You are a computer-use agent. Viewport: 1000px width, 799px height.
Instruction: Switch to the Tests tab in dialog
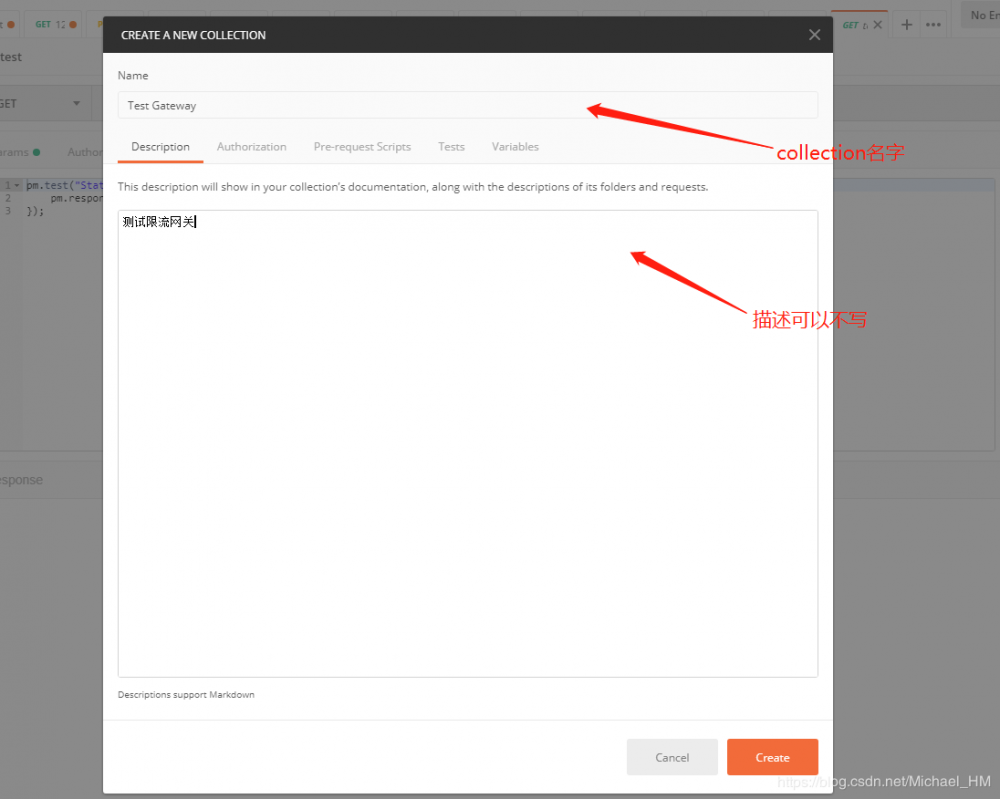(x=451, y=147)
